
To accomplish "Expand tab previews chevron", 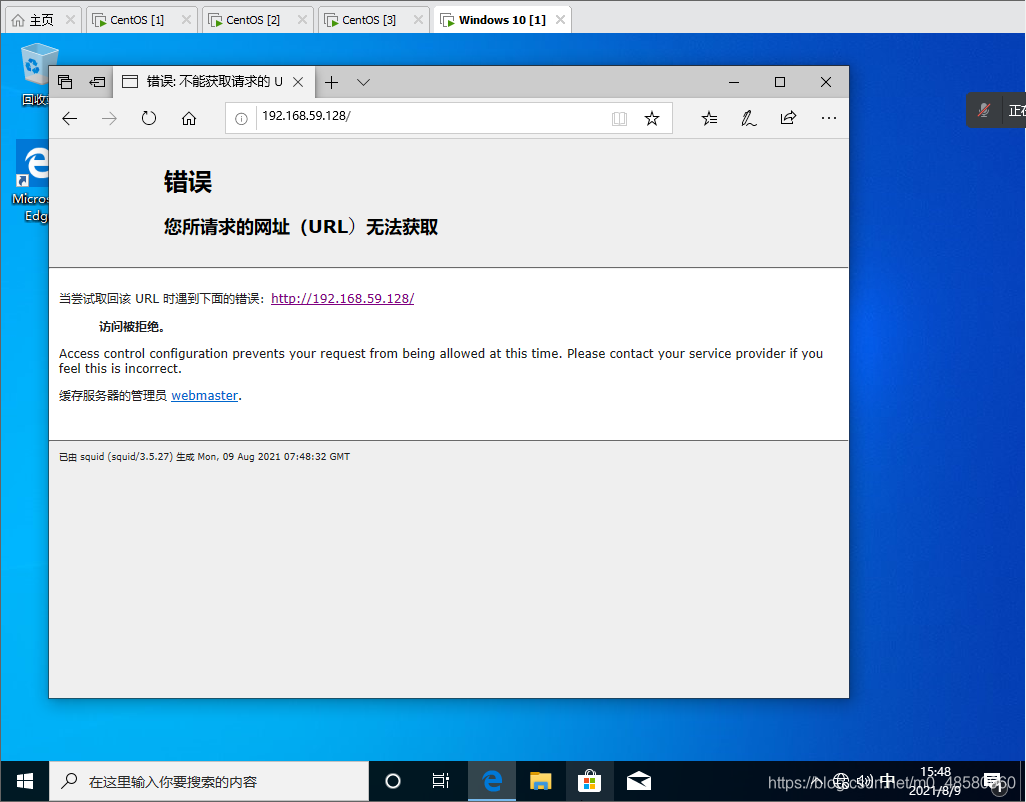I will pos(364,82).
